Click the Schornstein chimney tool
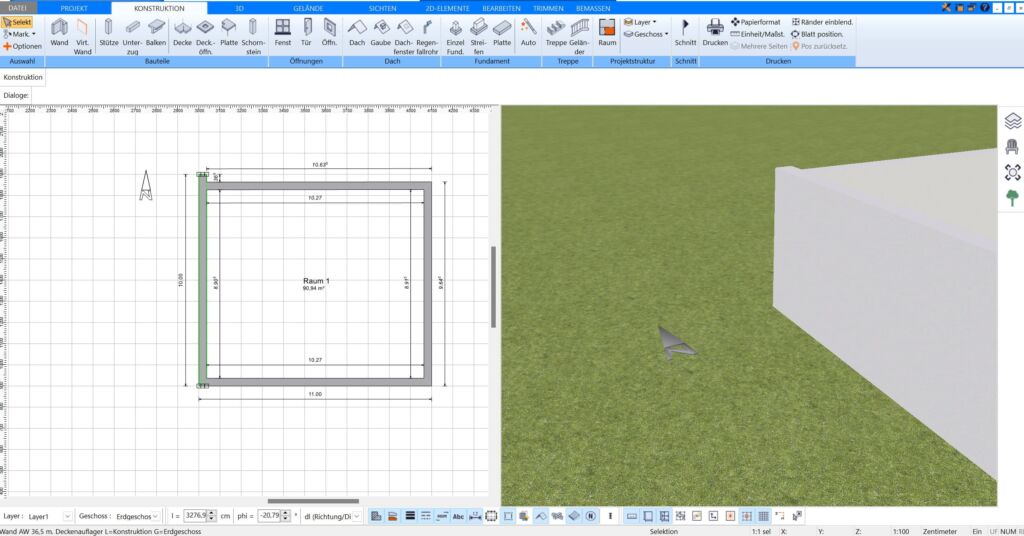Screen dimensions: 1024x536 tap(253, 33)
